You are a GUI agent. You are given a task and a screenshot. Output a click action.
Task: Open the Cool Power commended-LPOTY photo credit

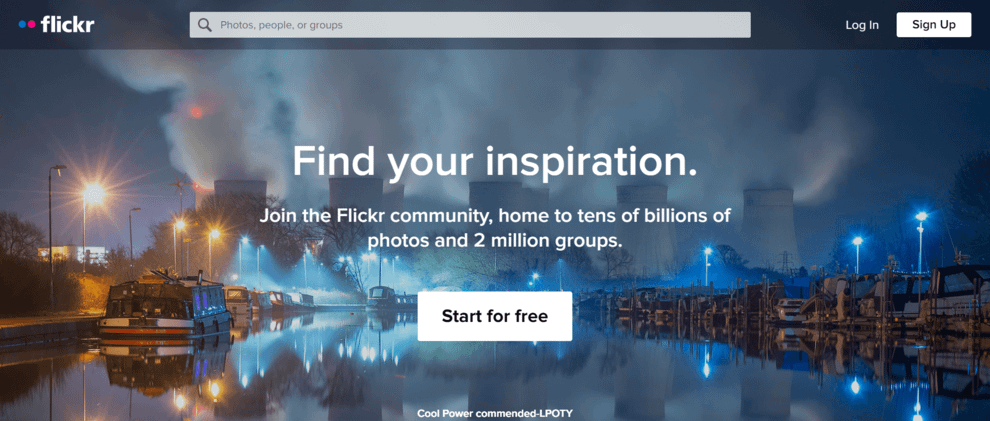(x=494, y=413)
